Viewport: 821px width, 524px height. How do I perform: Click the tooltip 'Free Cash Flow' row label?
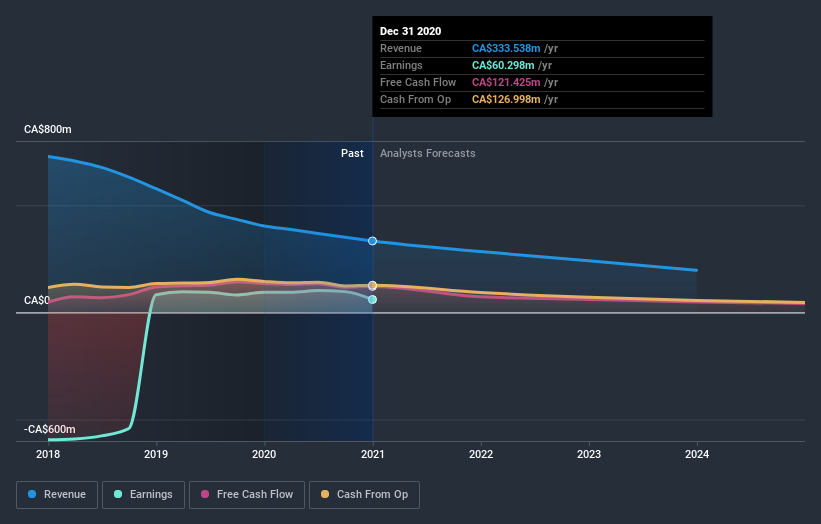418,83
